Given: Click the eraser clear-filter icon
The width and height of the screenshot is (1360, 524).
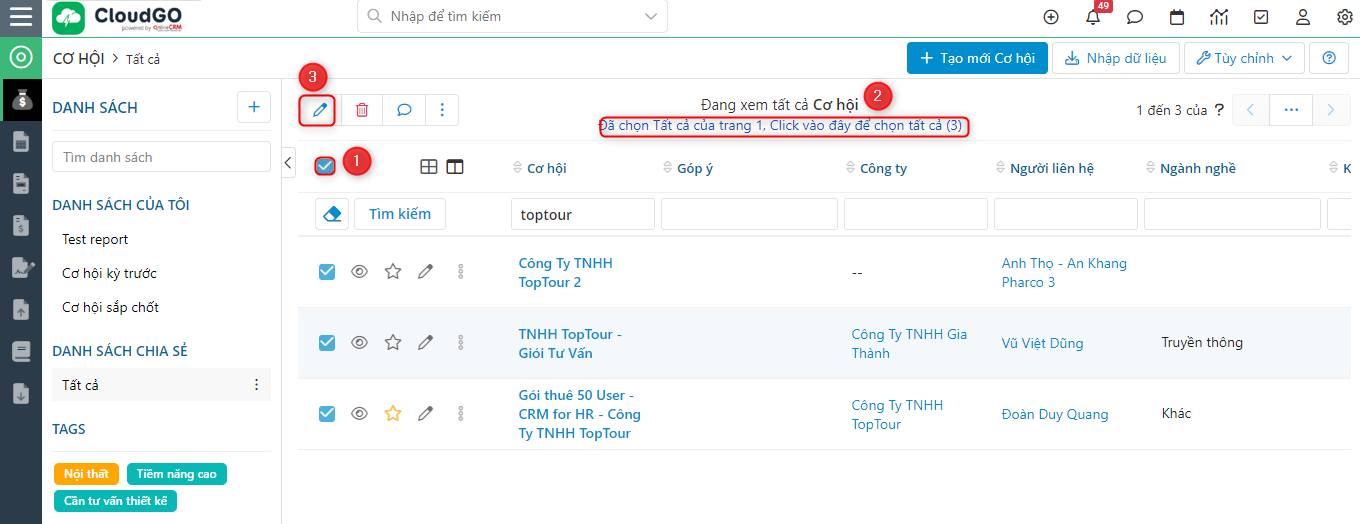Looking at the screenshot, I should 332,214.
